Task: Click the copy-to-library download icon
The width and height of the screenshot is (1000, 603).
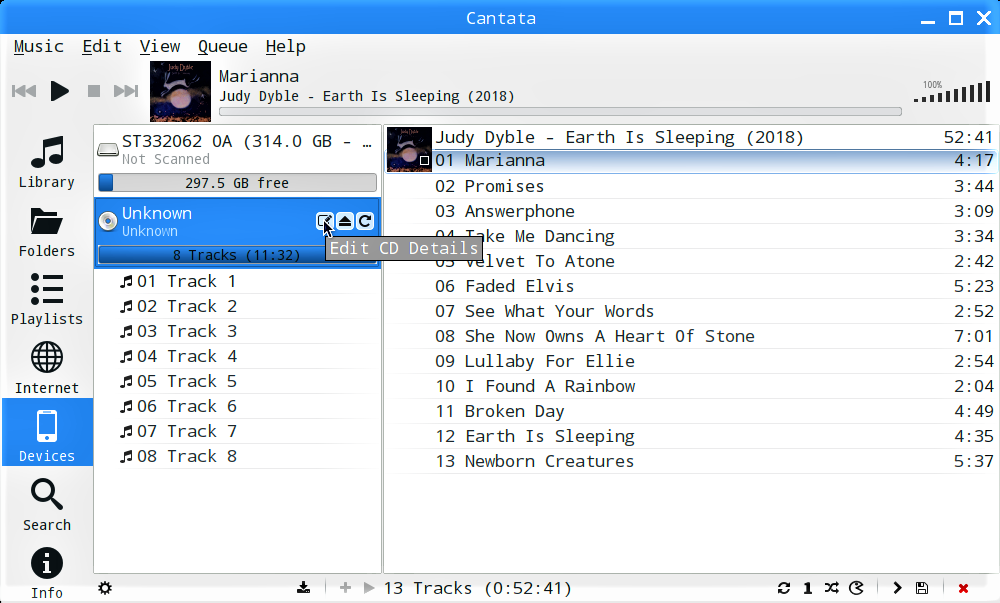Action: [304, 588]
